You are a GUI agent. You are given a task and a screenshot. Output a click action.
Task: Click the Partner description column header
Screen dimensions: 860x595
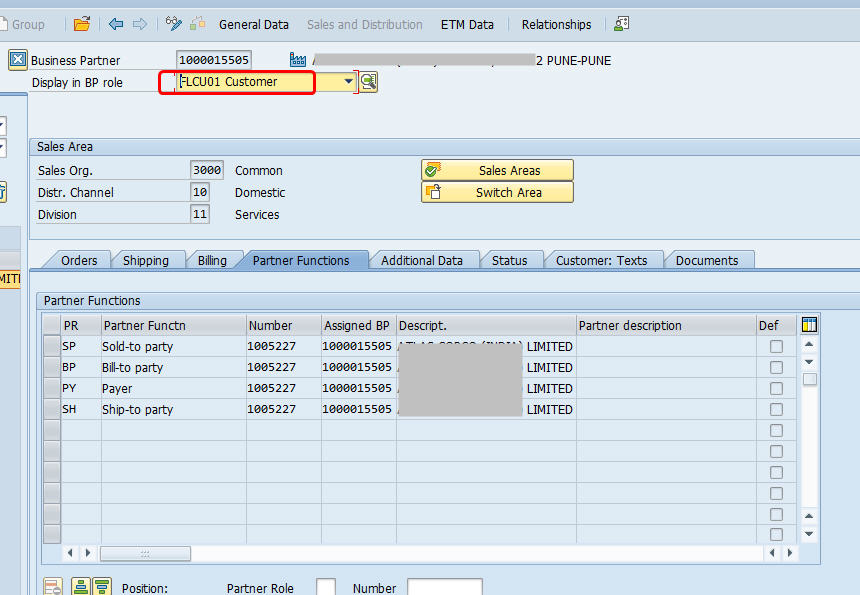pos(666,325)
